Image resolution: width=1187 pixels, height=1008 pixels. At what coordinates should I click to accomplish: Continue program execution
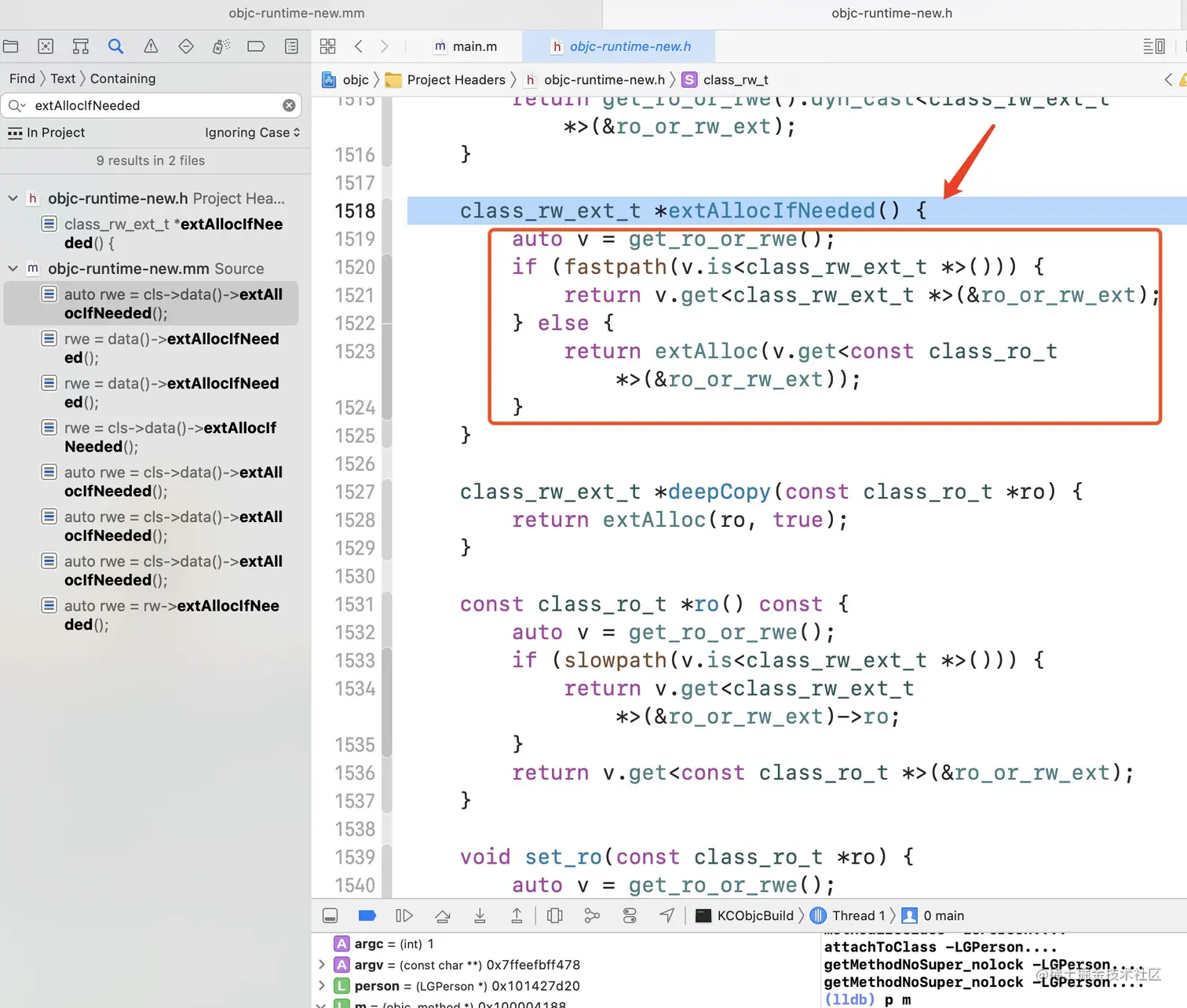pyautogui.click(x=404, y=916)
